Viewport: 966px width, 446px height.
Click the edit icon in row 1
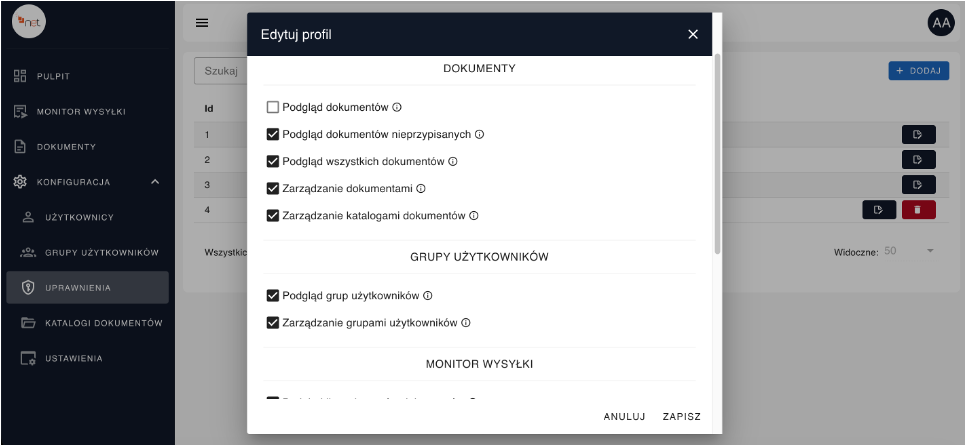tap(918, 134)
